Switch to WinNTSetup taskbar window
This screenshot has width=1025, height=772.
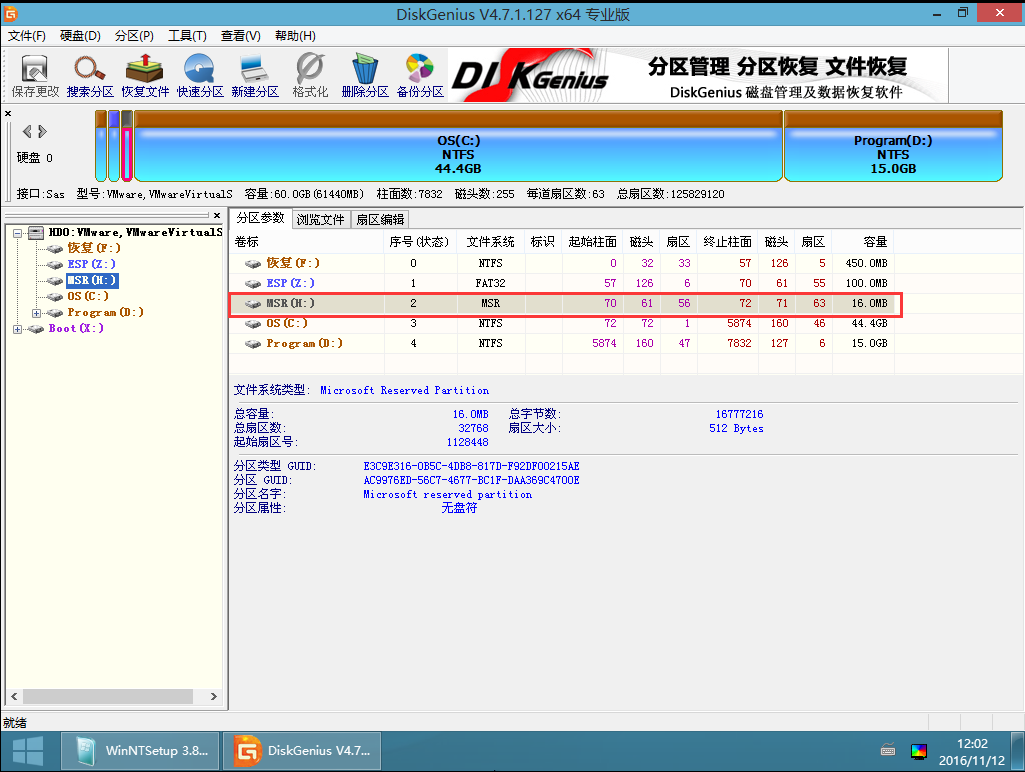141,751
